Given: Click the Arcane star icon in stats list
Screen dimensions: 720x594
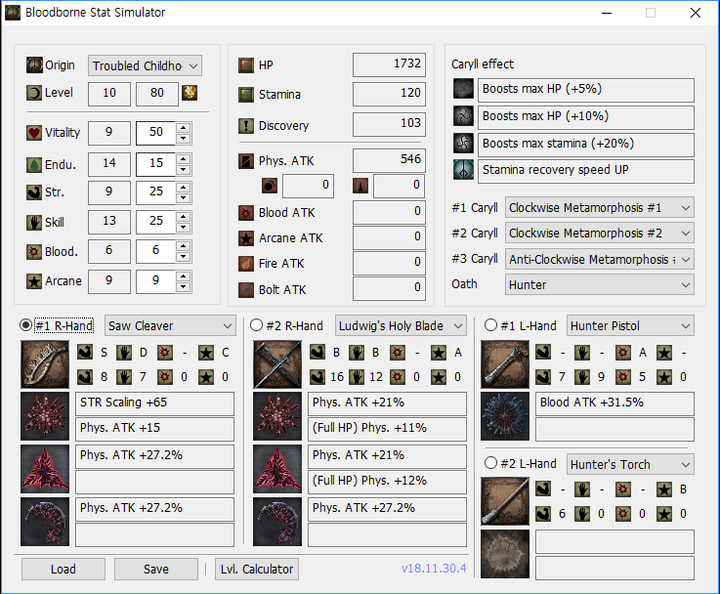Looking at the screenshot, I should [x=34, y=281].
